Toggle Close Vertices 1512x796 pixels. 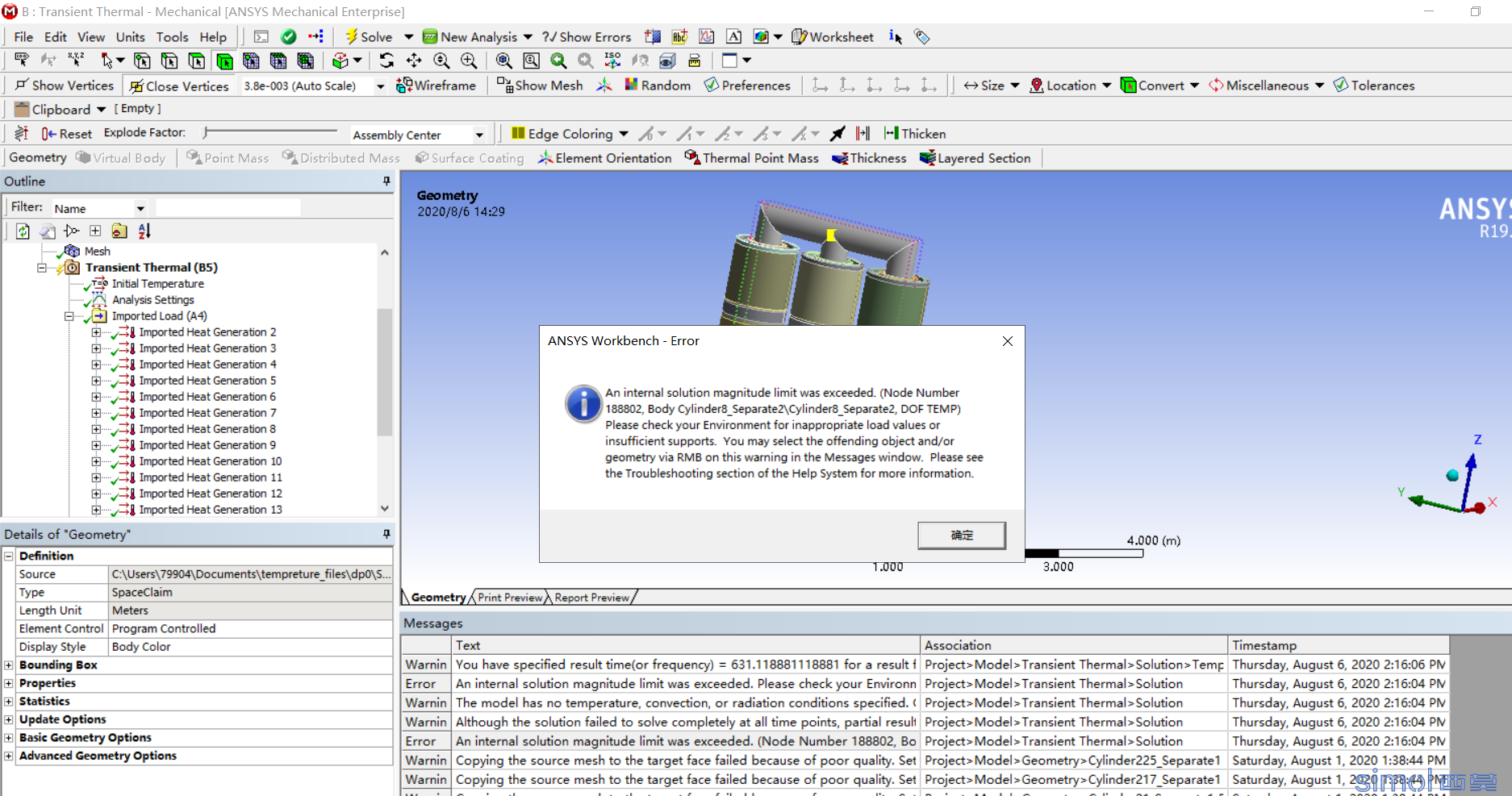tap(179, 85)
